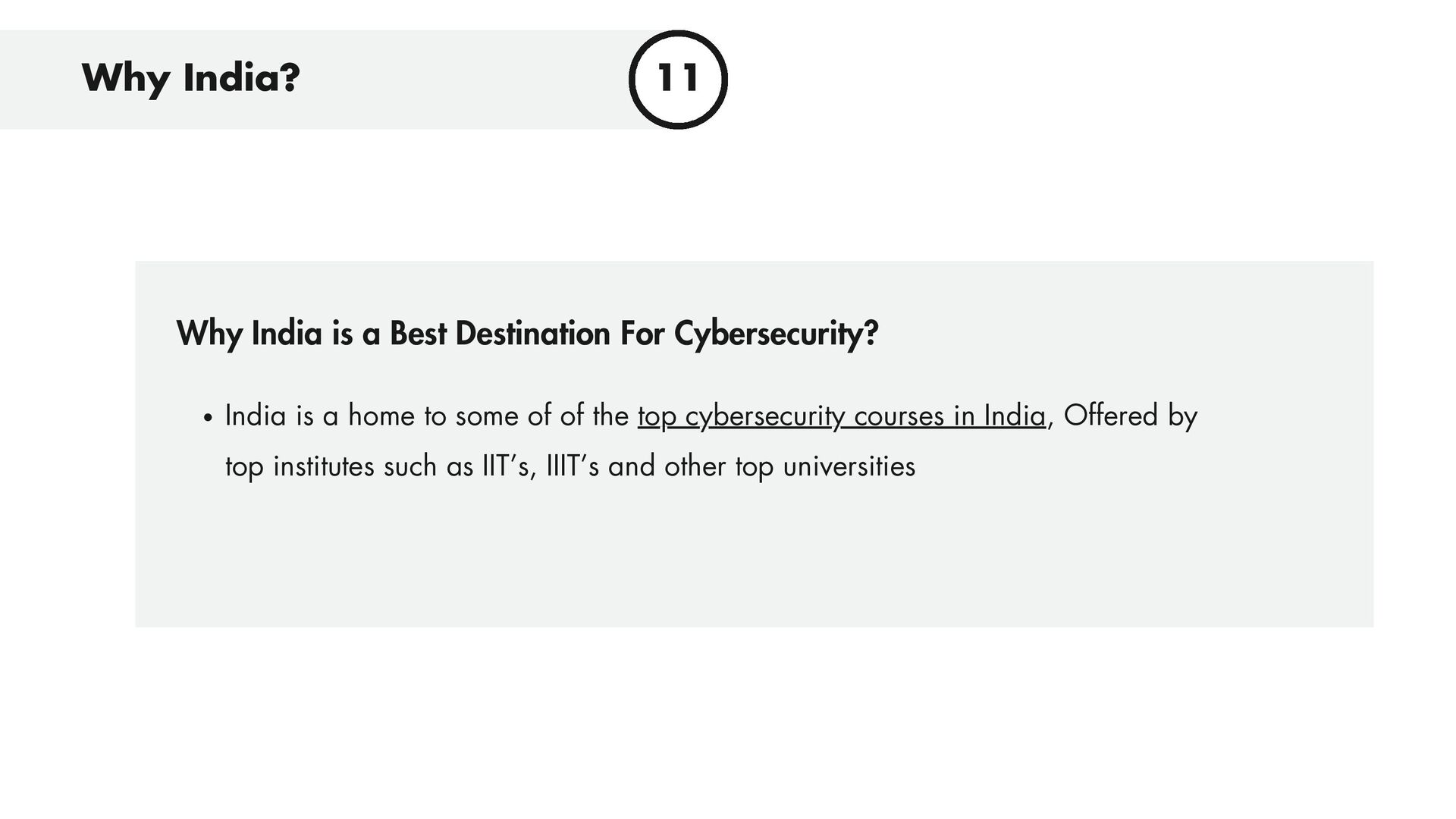Screen dimensions: 1456x819
Task: Select the 'Why India is a Best Destination' heading
Action: [527, 334]
